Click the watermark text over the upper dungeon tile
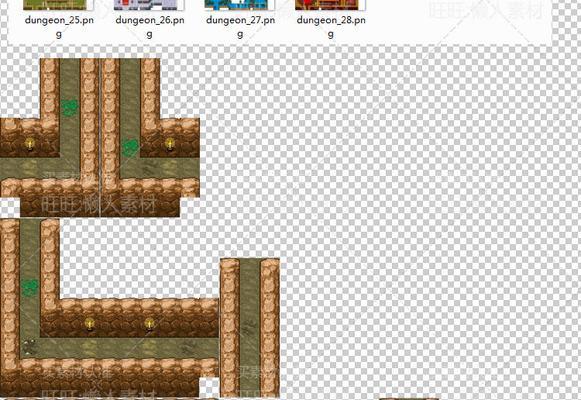Image resolution: width=581 pixels, height=400 pixels. coord(98,205)
